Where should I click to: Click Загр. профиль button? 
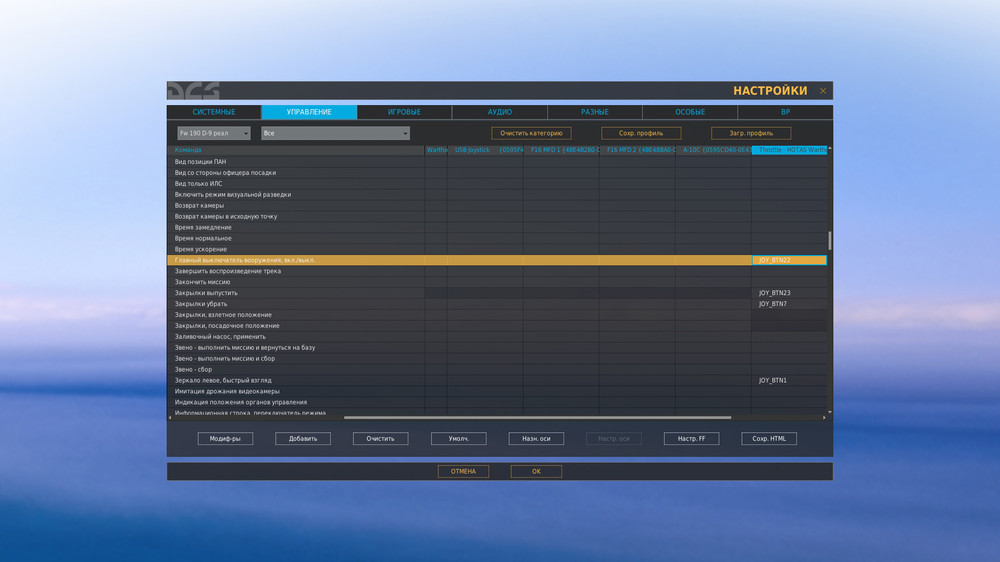[751, 133]
